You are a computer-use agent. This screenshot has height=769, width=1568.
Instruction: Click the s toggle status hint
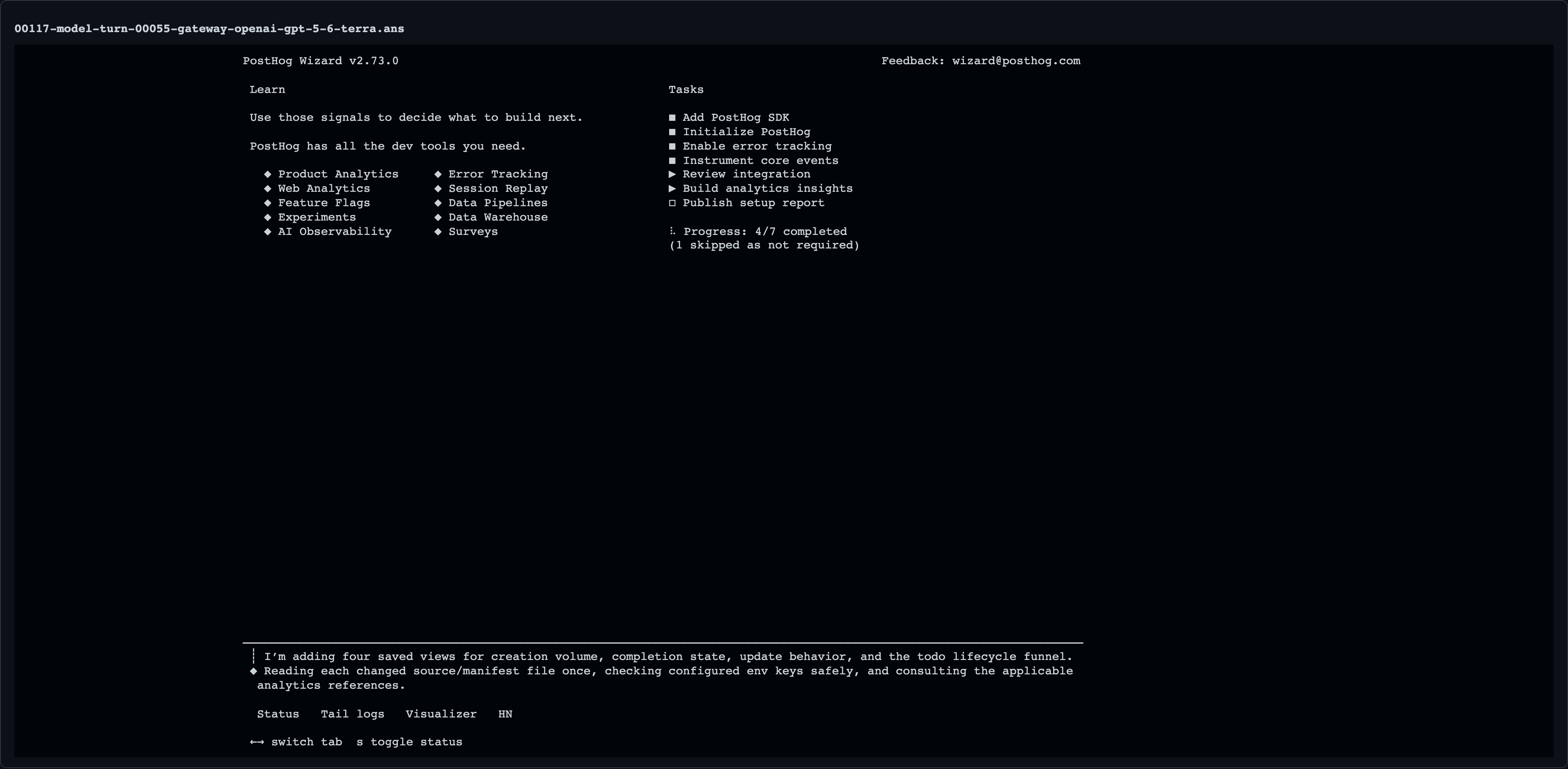pos(410,742)
